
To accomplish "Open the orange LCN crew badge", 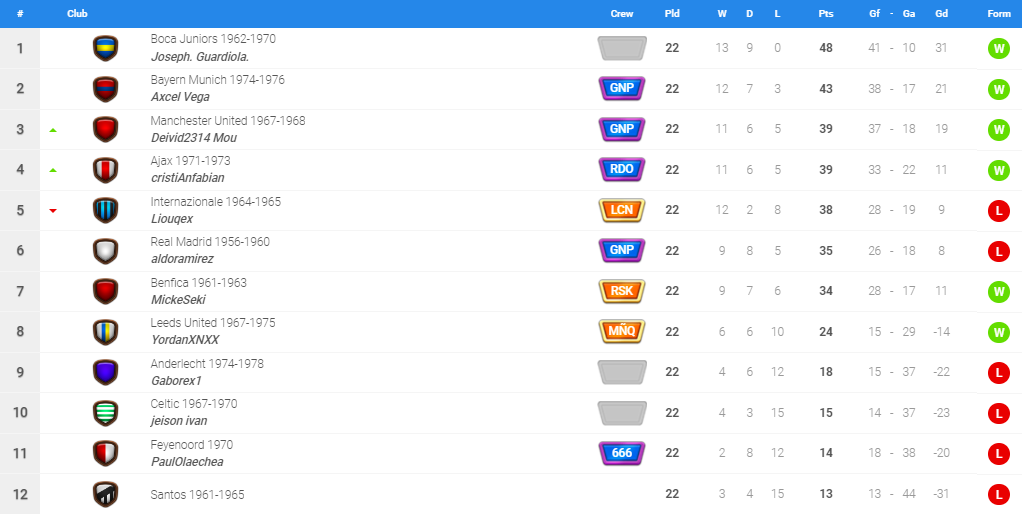I will click(x=622, y=210).
